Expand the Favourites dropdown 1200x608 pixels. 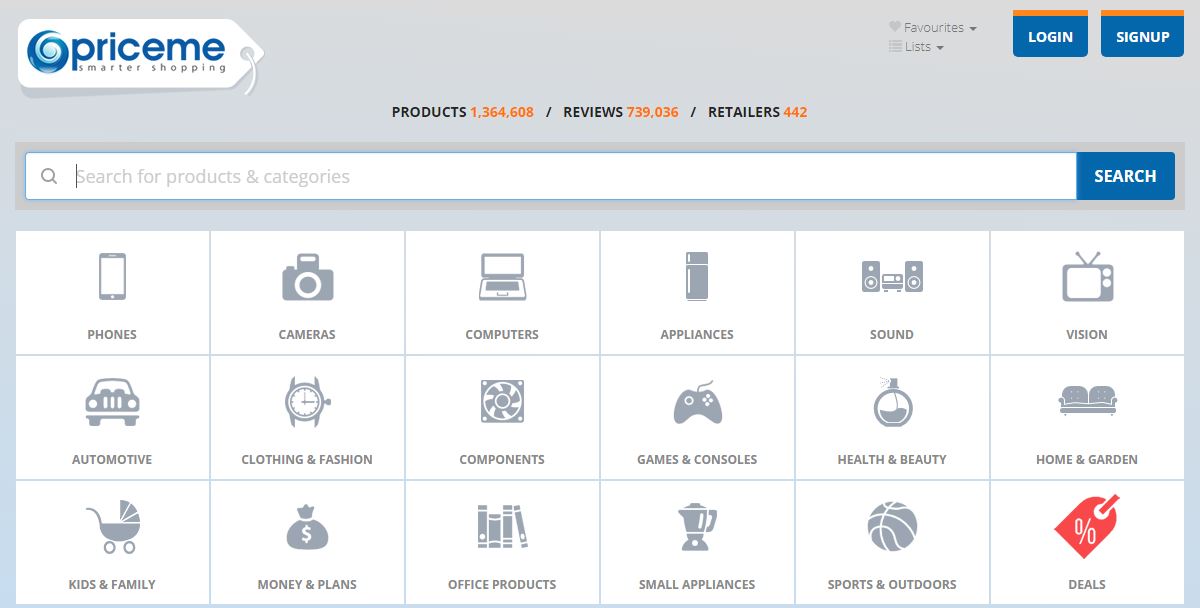[933, 28]
